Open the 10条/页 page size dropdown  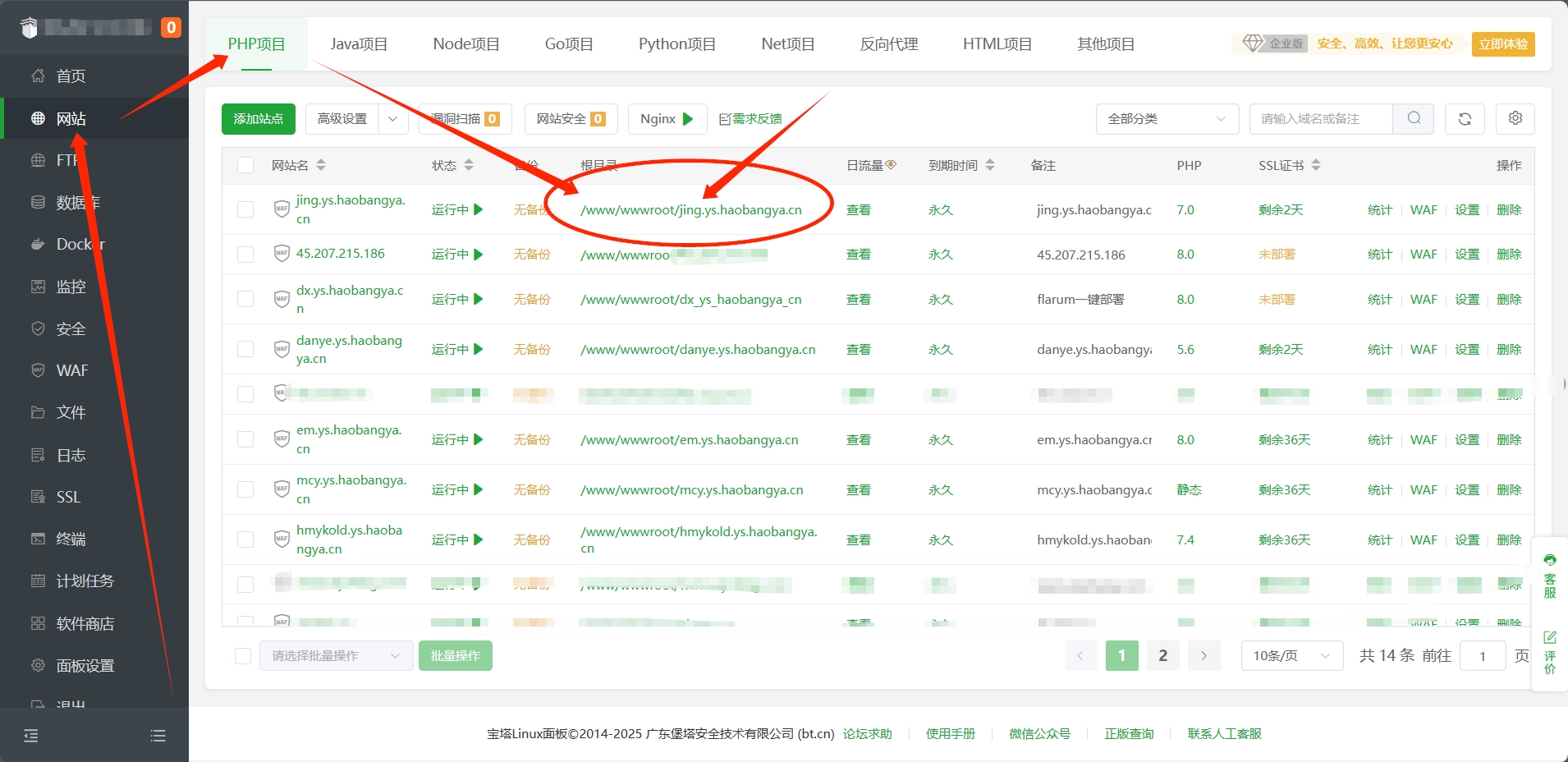1292,655
